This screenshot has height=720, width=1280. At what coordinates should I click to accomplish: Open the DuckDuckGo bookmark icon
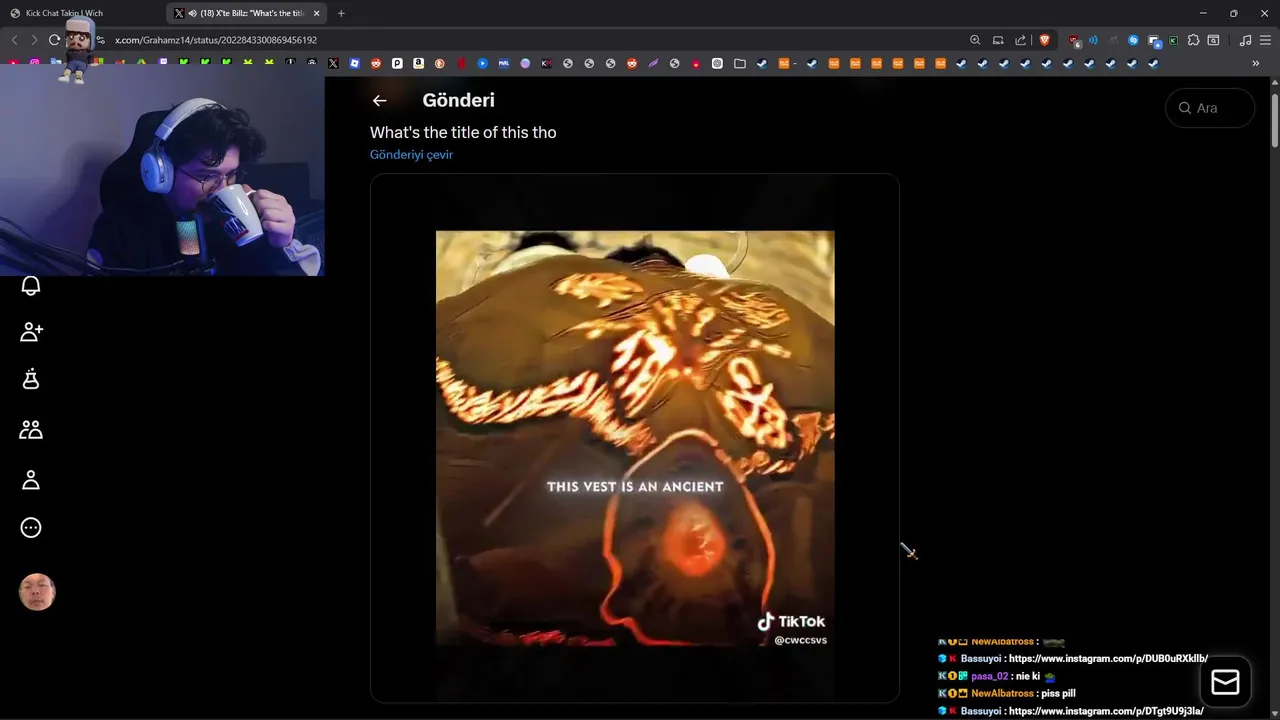click(x=440, y=63)
